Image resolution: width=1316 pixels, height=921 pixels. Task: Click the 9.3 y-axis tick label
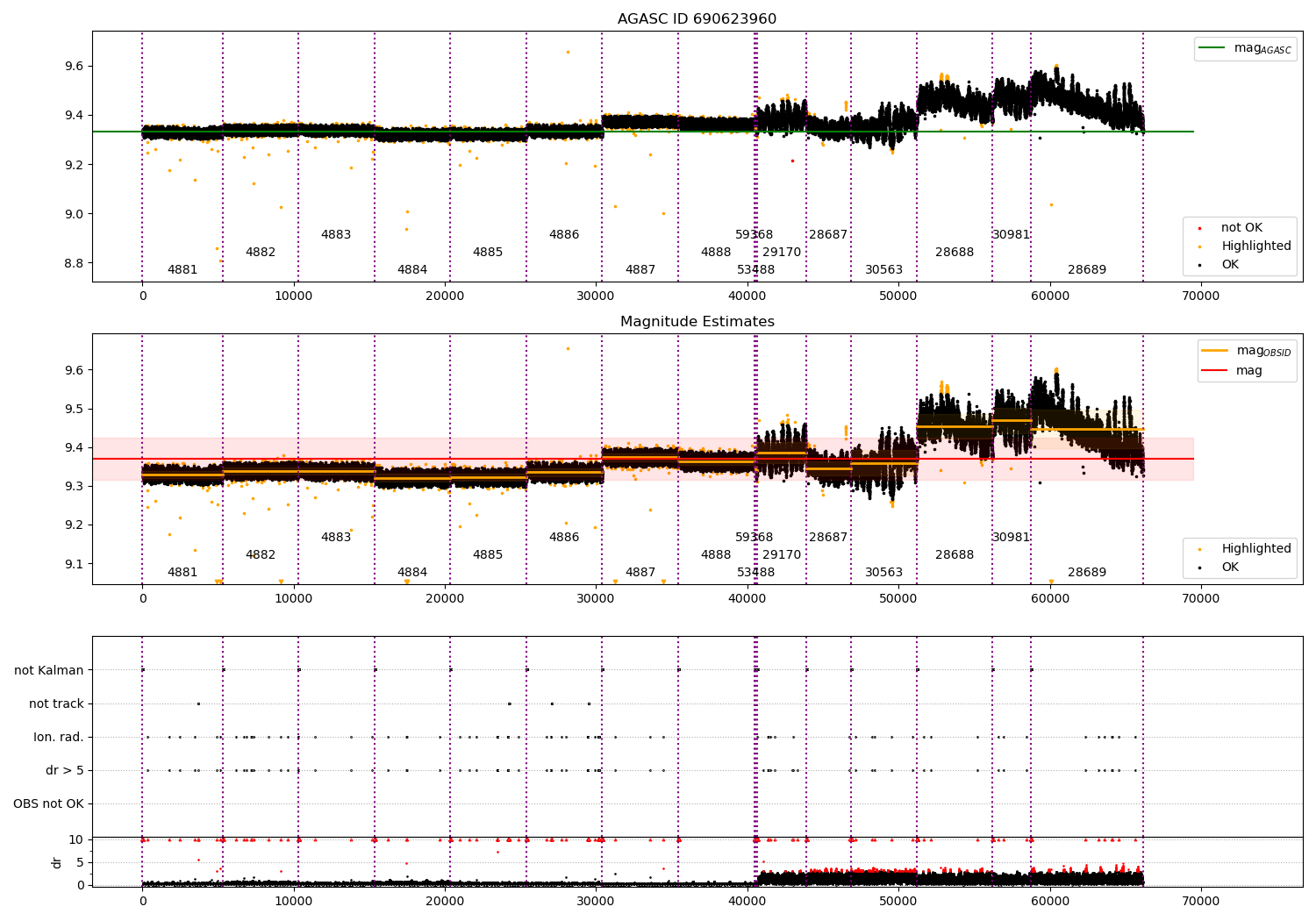tap(73, 487)
